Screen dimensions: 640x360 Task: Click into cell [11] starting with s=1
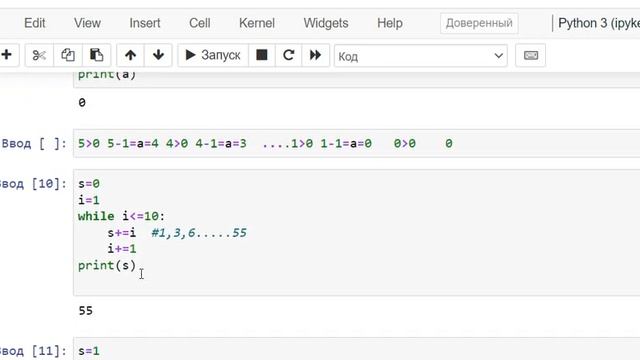pos(357,349)
